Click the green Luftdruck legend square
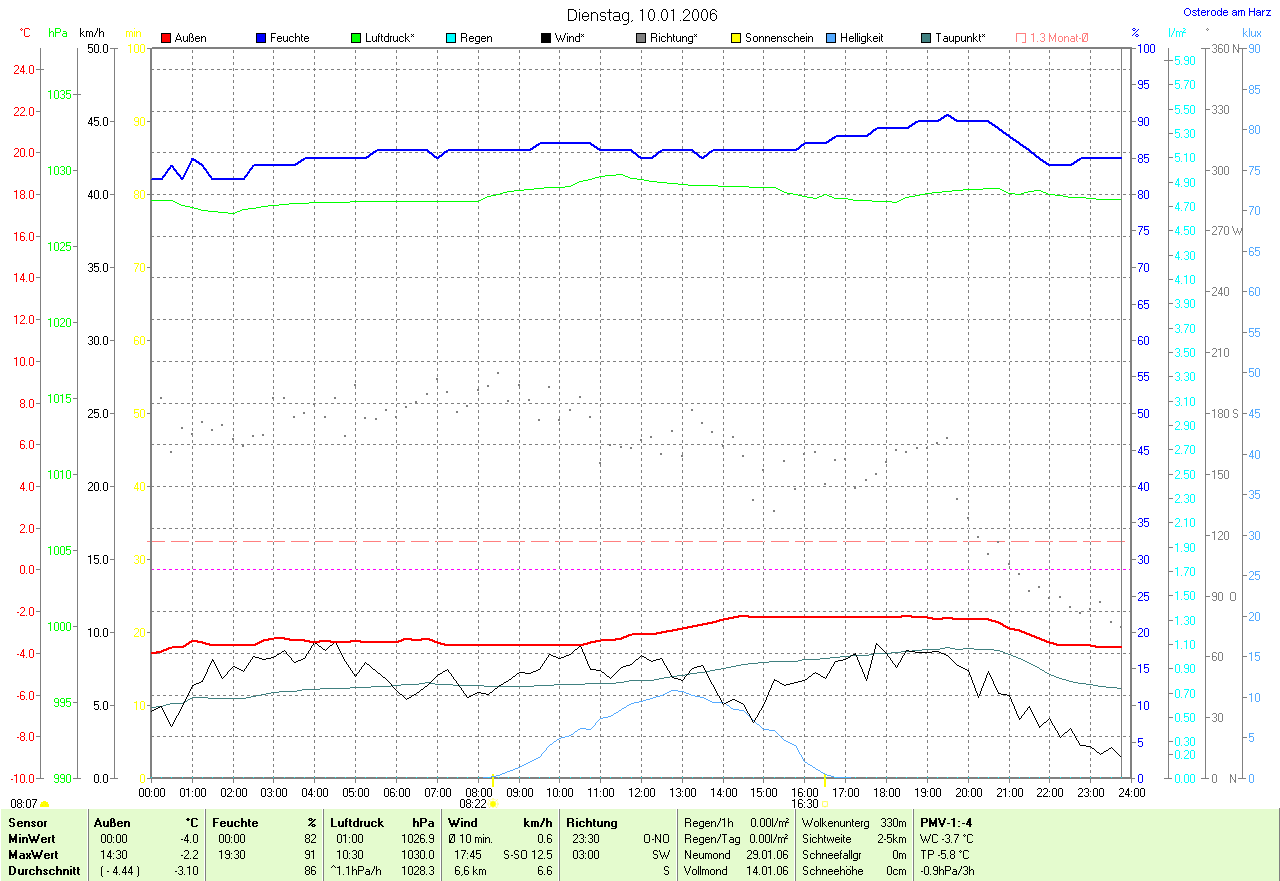This screenshot has width=1280, height=881. 356,38
